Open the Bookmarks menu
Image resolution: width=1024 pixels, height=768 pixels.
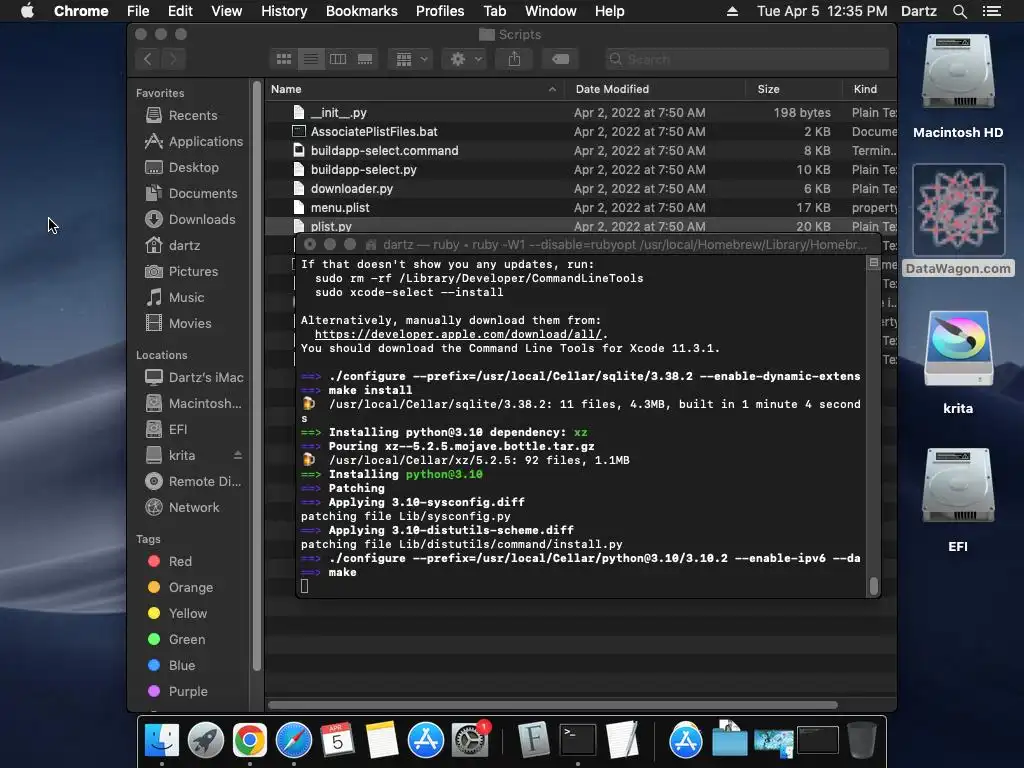362,11
